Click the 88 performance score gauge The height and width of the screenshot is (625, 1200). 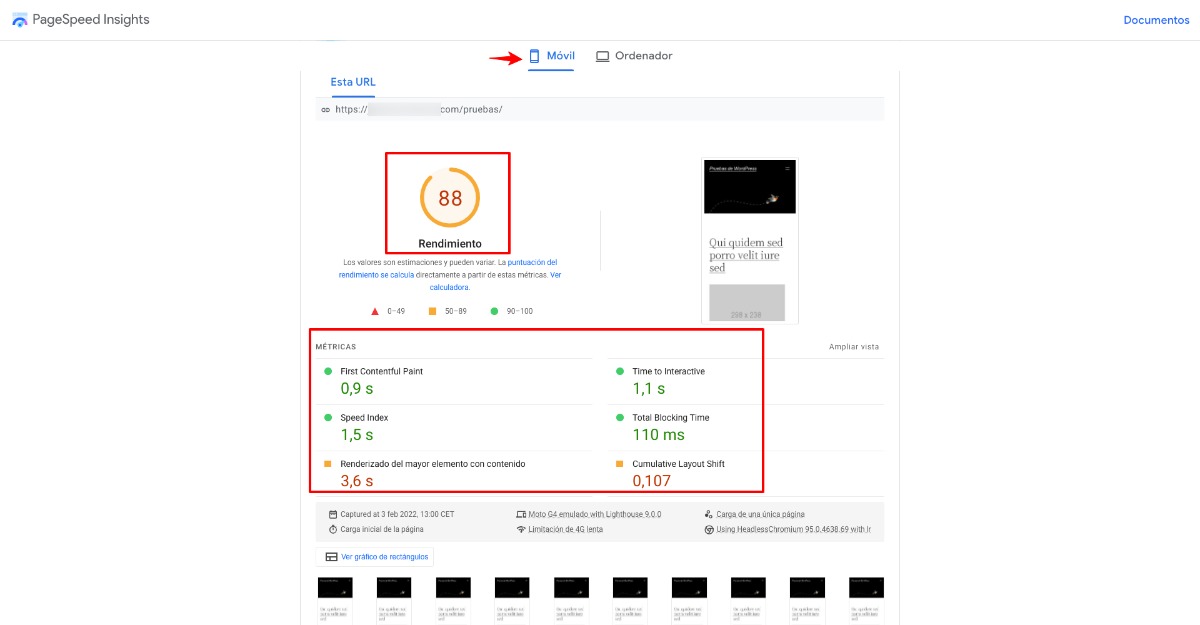(x=450, y=198)
